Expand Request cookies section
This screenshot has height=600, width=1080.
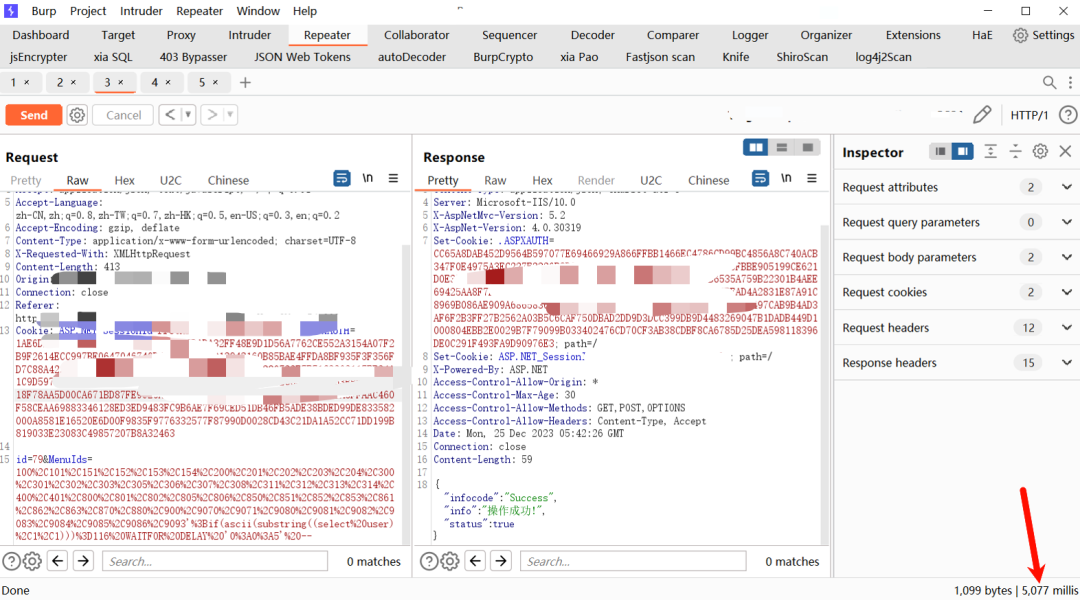click(x=1066, y=293)
